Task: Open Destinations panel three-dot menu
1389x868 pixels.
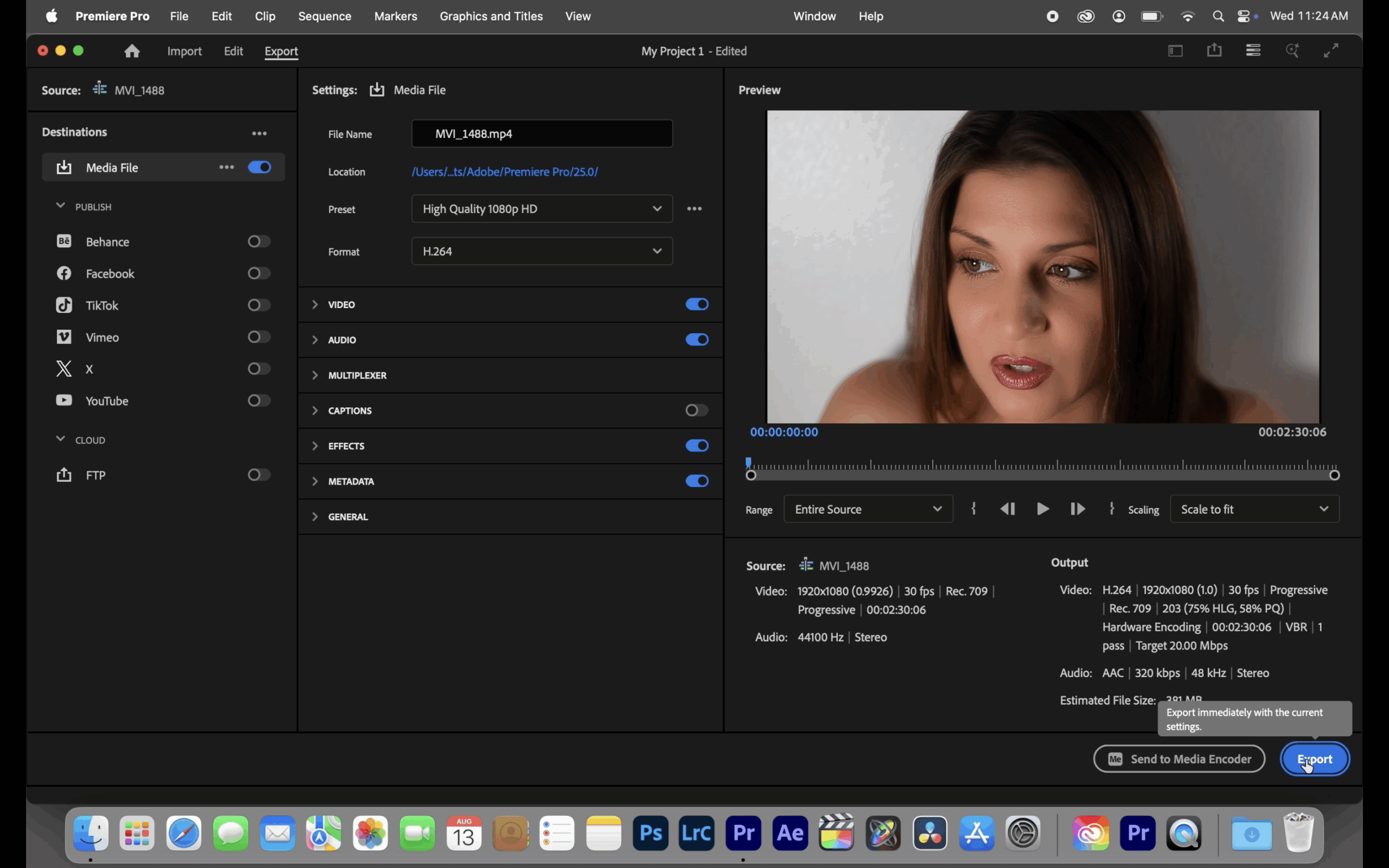Action: click(x=259, y=133)
